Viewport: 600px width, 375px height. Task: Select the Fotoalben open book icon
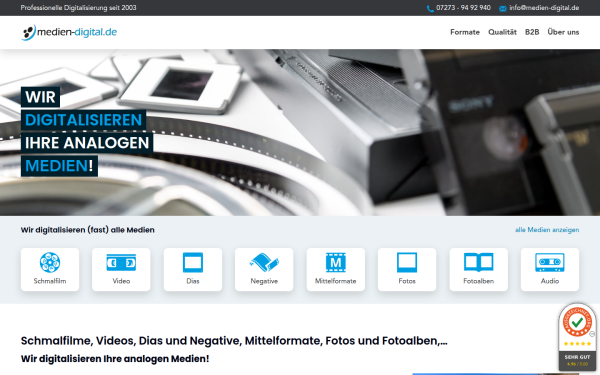[478, 262]
